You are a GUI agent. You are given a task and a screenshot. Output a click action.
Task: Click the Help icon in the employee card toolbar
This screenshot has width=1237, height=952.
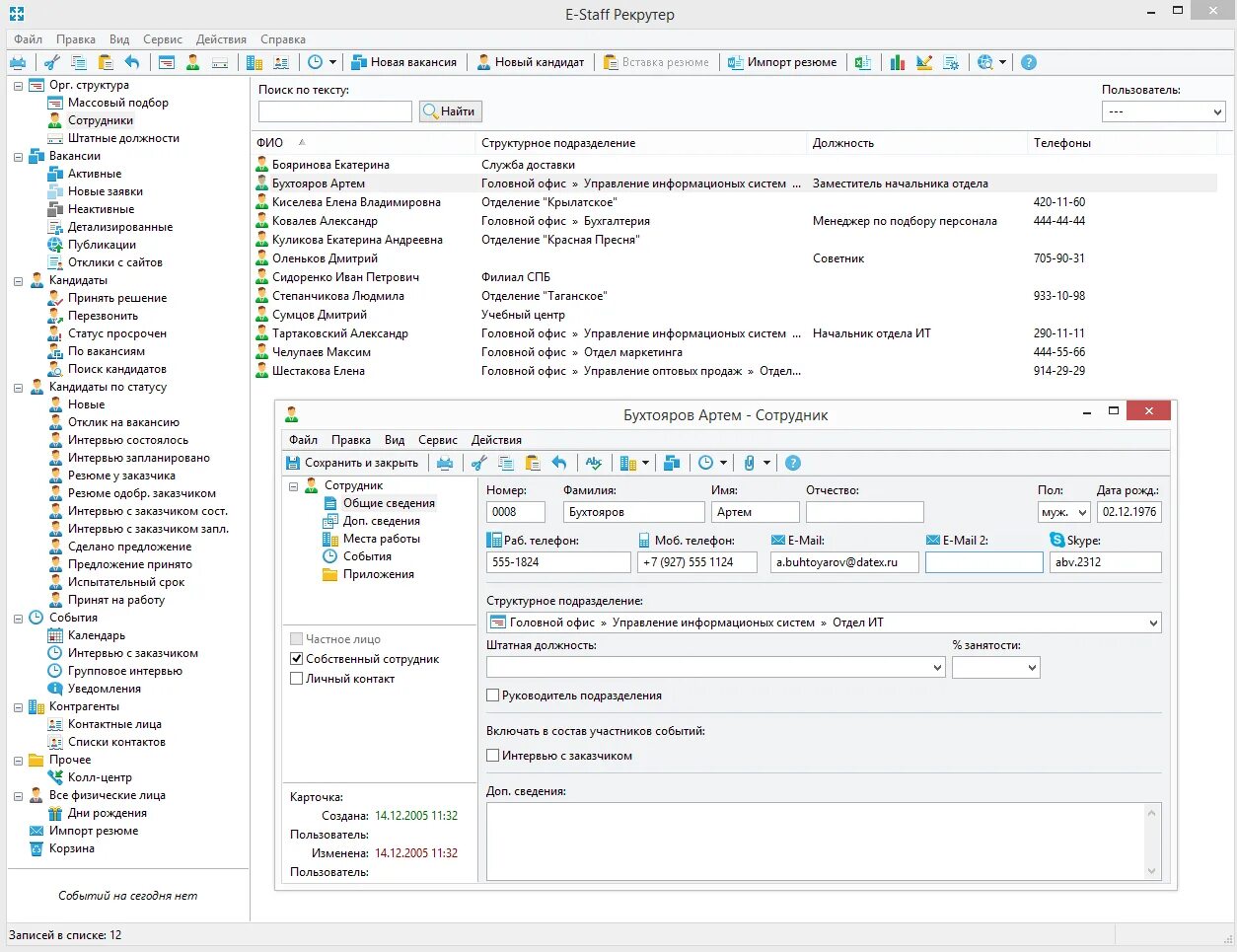tap(793, 463)
